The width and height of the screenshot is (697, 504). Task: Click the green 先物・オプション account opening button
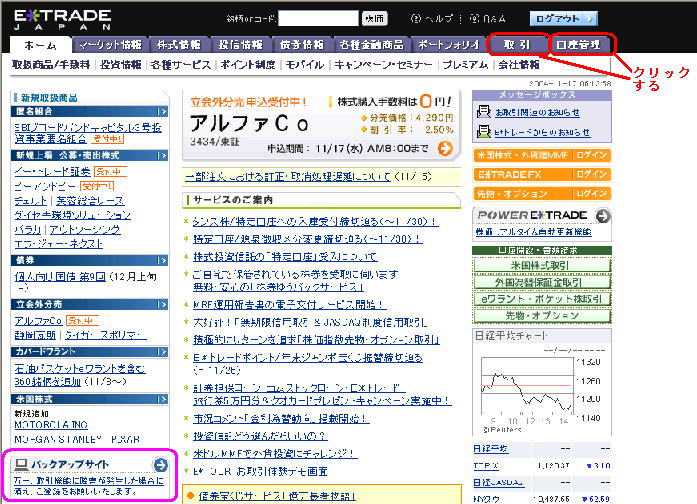(542, 316)
